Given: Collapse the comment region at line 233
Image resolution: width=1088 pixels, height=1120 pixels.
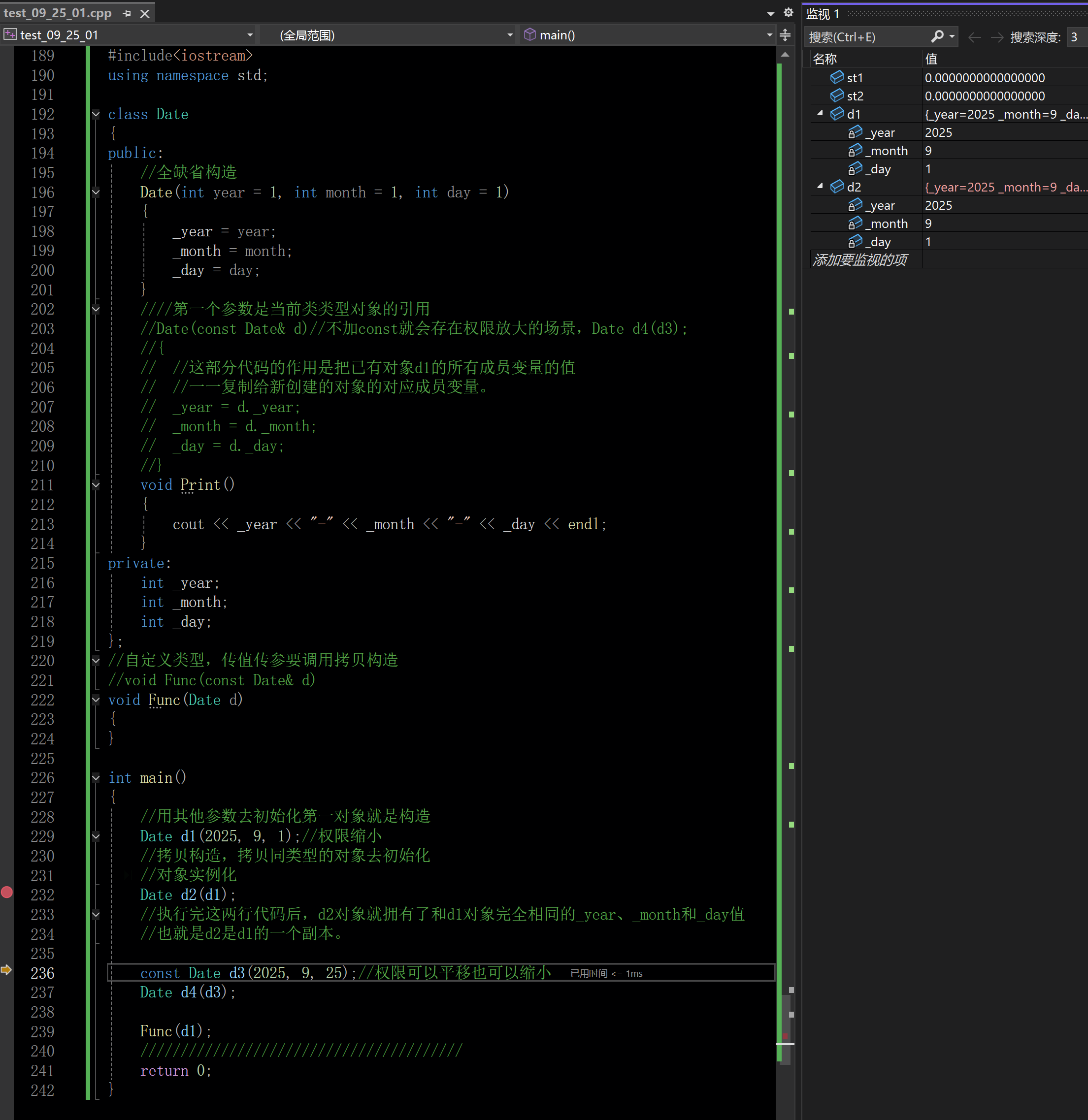Looking at the screenshot, I should click(x=96, y=915).
